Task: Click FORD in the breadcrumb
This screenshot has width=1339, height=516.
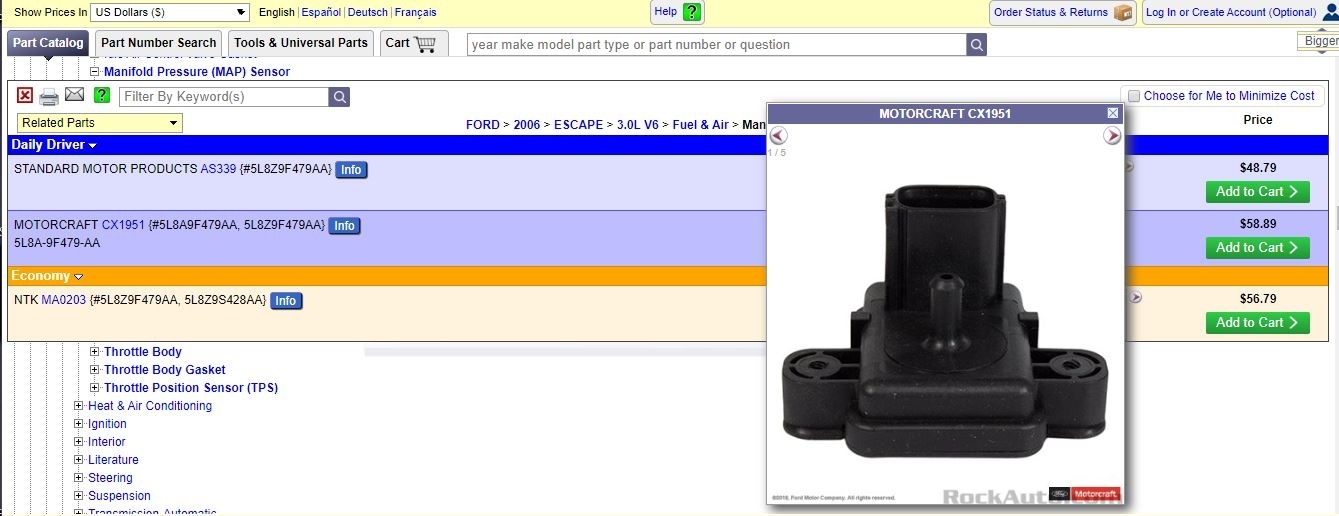Action: (482, 125)
